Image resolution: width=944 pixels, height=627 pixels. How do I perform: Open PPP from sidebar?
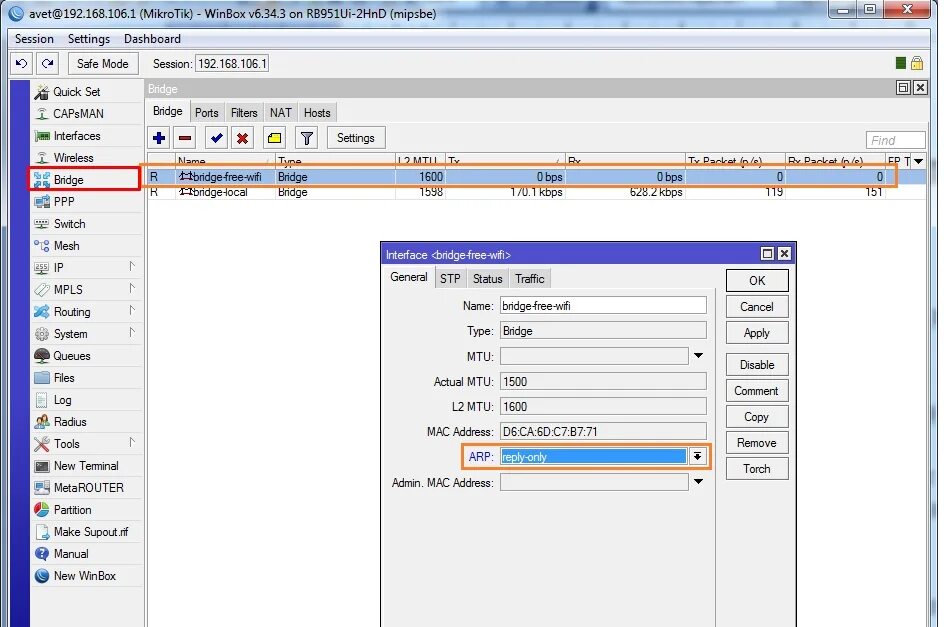tap(64, 202)
